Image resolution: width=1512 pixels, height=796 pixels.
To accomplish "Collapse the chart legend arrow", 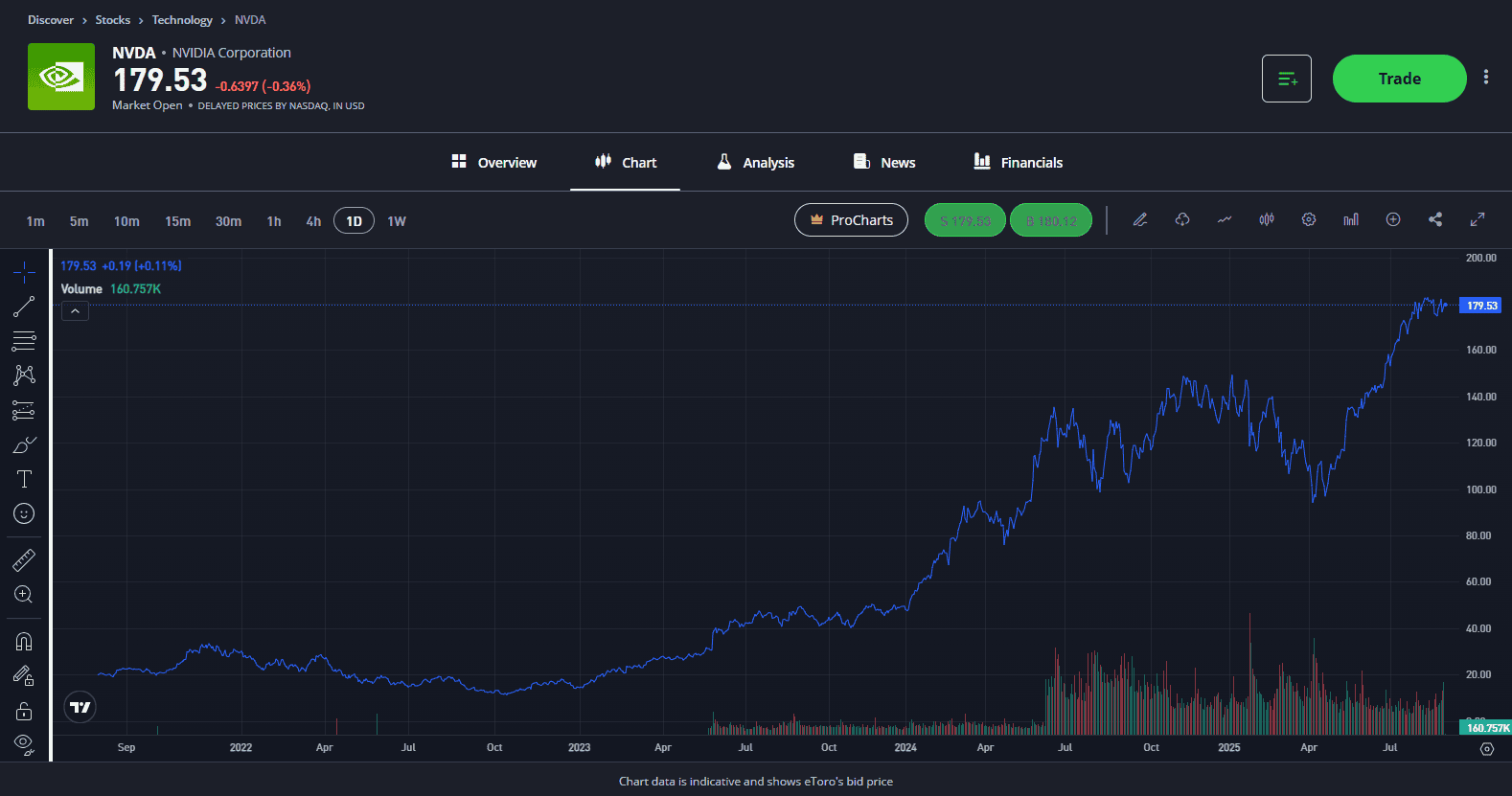I will [75, 310].
